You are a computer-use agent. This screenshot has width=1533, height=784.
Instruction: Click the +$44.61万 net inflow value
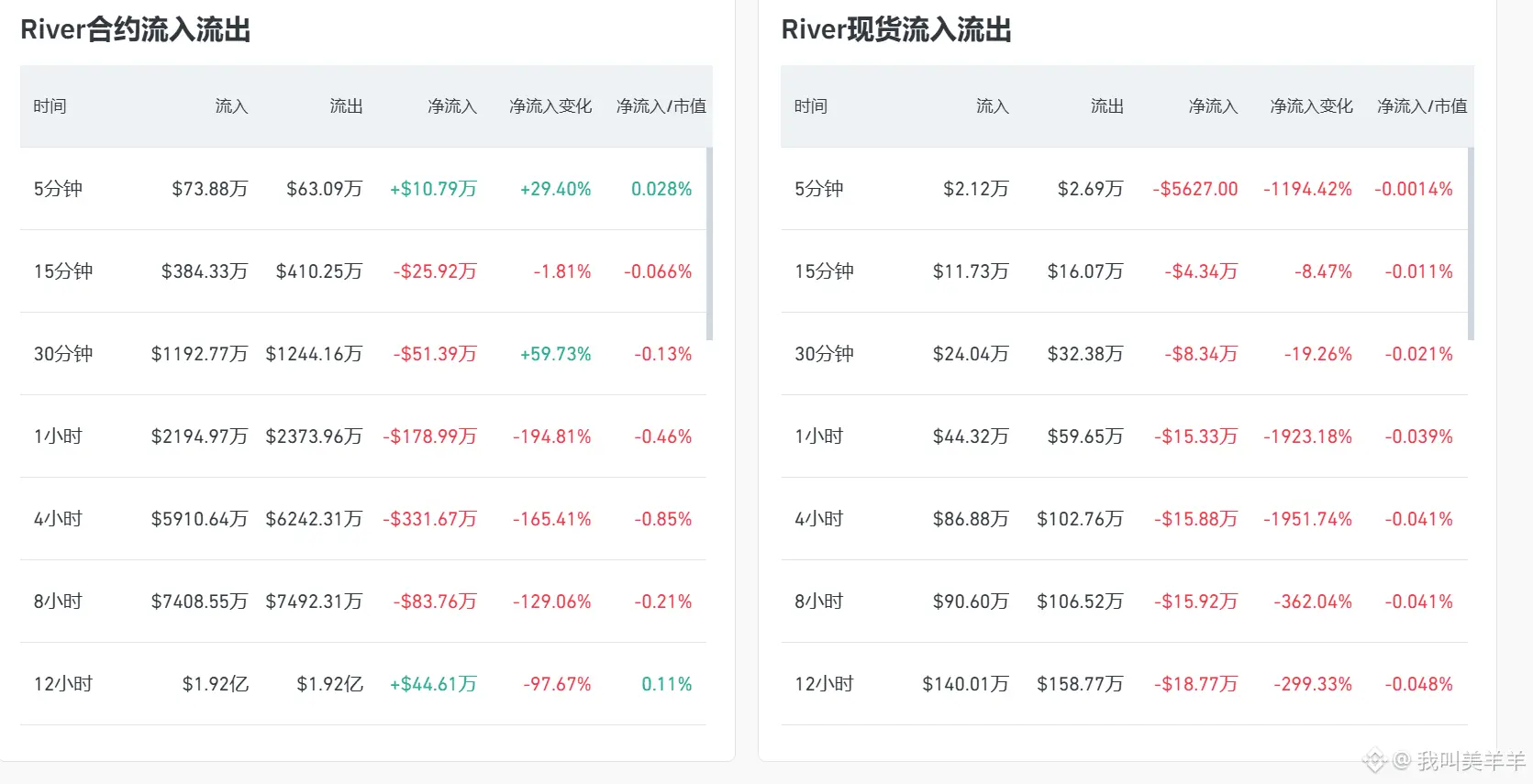(x=433, y=684)
